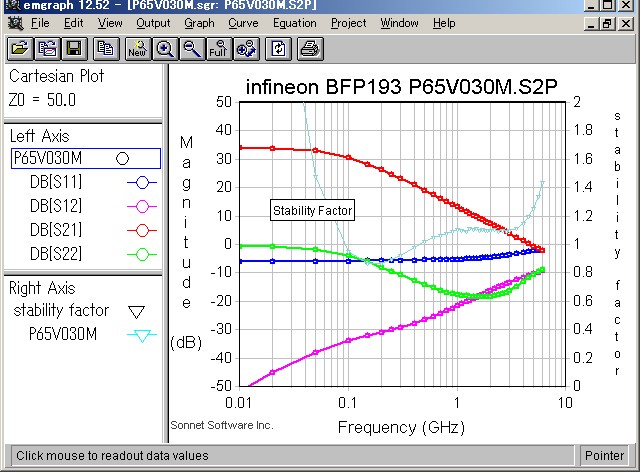The width and height of the screenshot is (640, 472).
Task: Open file with the folder toolbar icon
Action: [x=20, y=49]
